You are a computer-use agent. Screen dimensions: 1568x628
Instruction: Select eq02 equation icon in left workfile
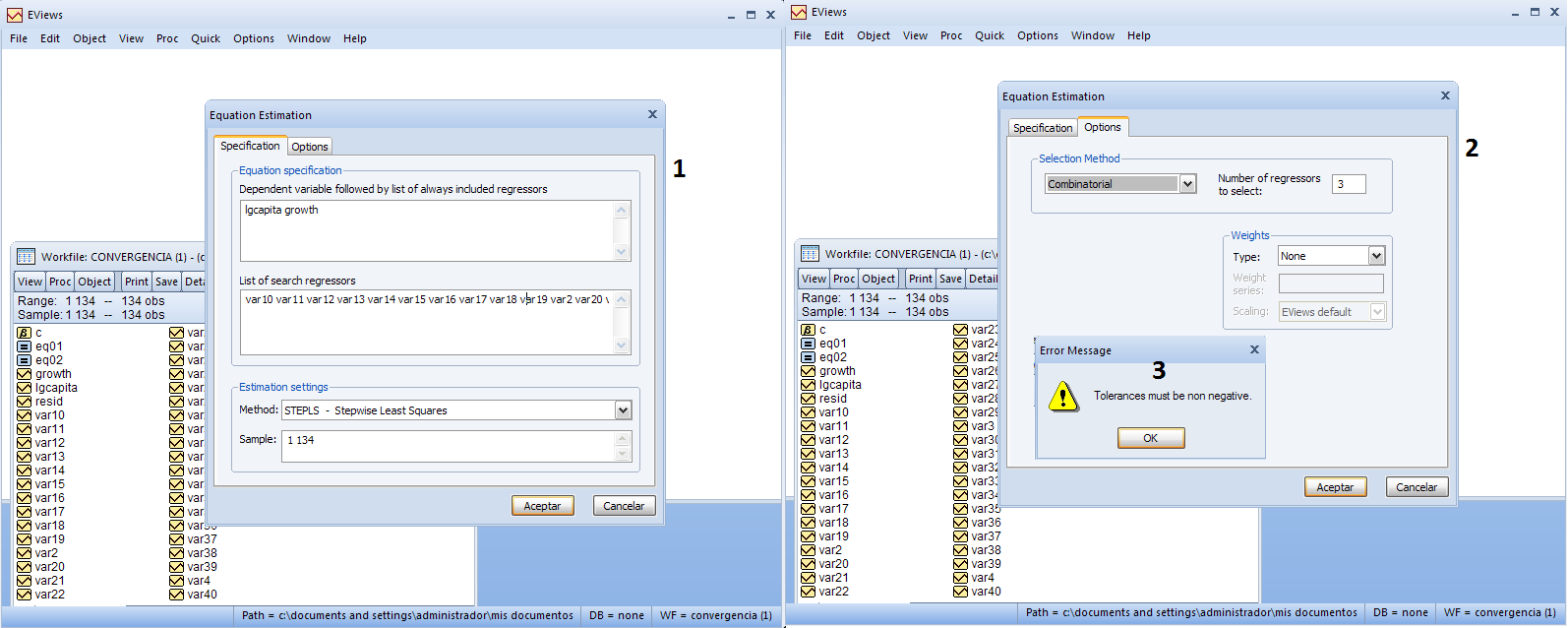tap(24, 360)
